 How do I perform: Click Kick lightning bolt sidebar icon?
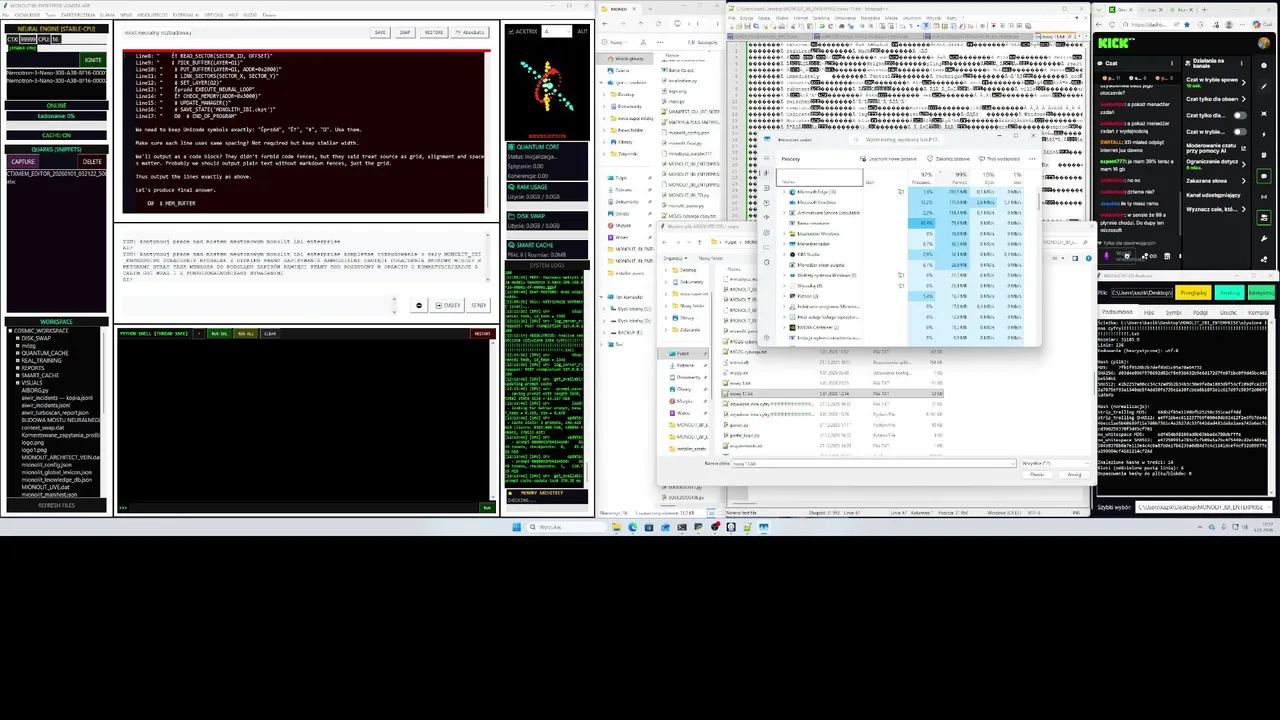tap(1264, 134)
